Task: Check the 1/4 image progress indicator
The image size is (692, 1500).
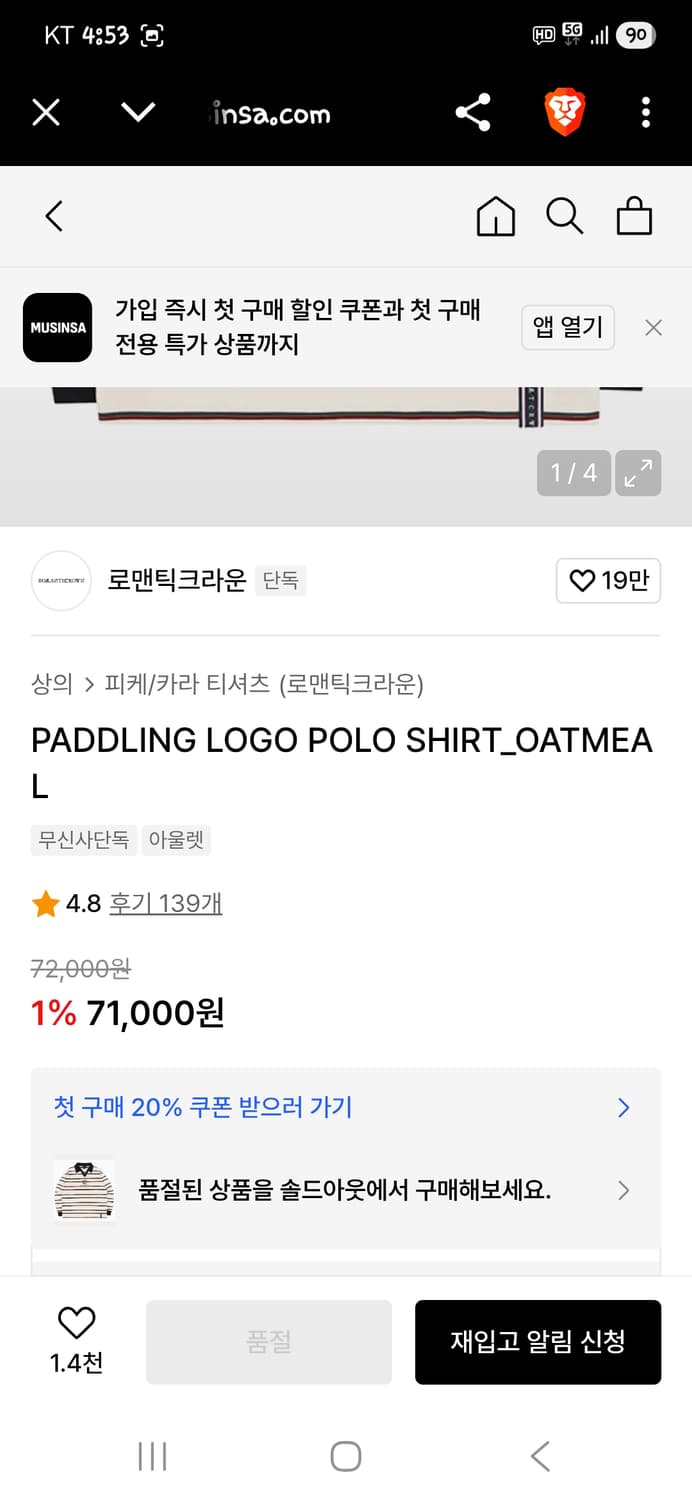Action: click(x=573, y=472)
